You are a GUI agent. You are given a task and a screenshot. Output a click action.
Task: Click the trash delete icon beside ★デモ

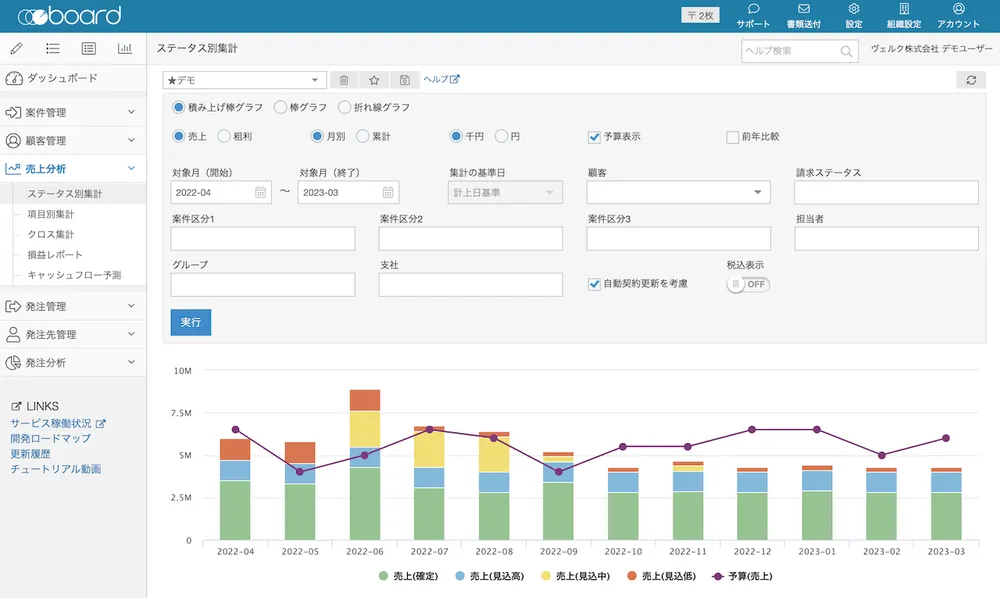344,80
